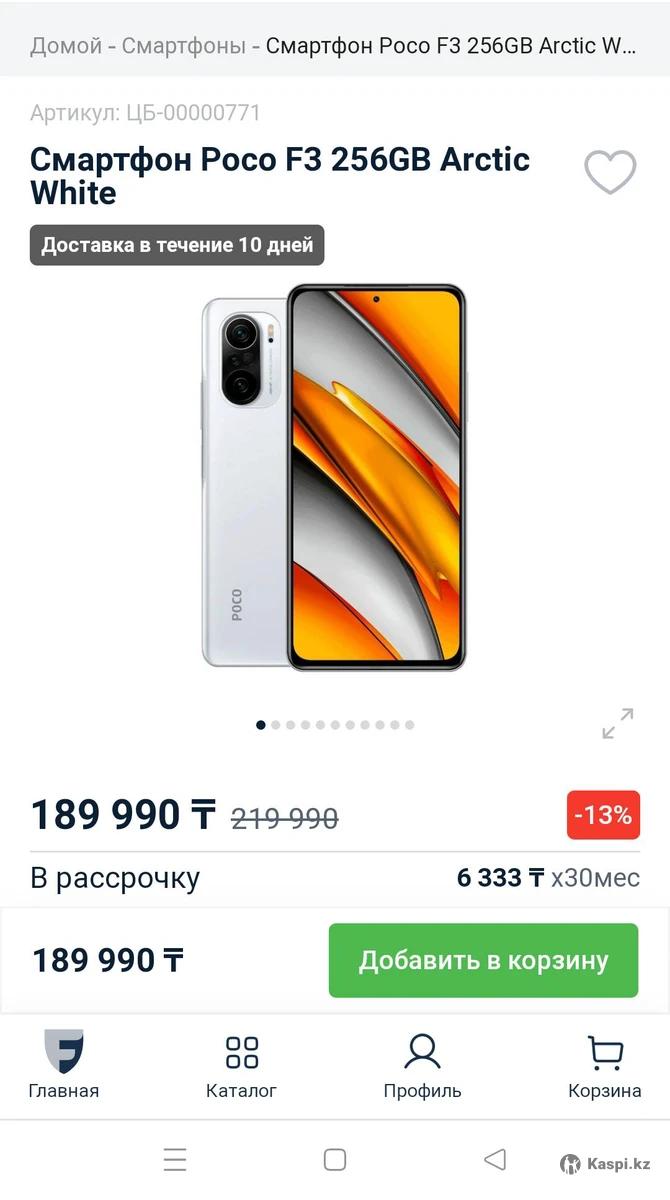Viewport: 670px width, 1200px height.
Task: Open the Главная home tab
Action: coord(64,1064)
